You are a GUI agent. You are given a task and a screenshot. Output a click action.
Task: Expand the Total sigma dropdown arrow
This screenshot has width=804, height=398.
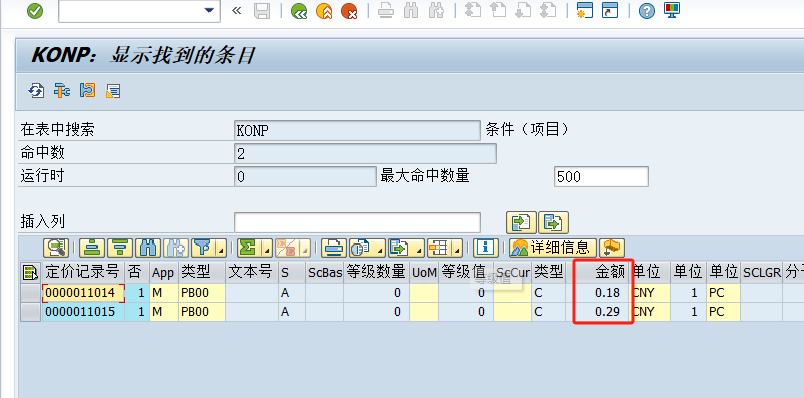(x=267, y=249)
